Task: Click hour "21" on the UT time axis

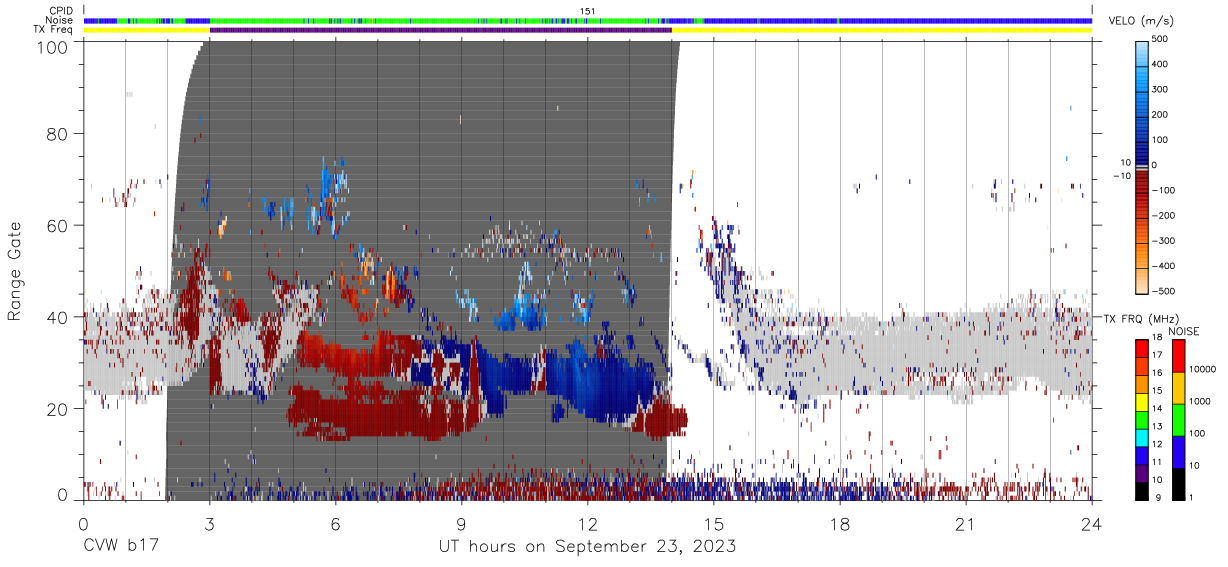Action: (x=966, y=524)
